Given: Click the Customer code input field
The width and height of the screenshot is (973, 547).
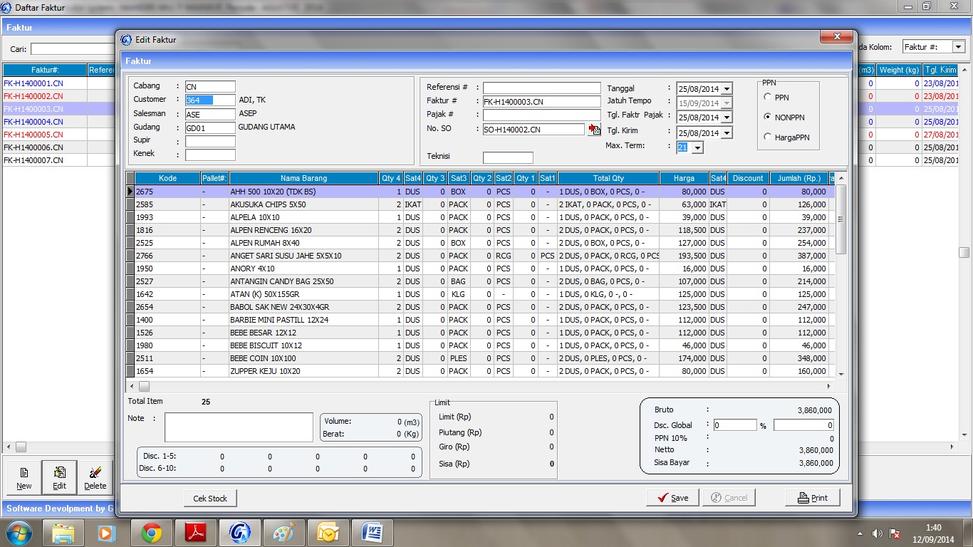Looking at the screenshot, I should 210,100.
